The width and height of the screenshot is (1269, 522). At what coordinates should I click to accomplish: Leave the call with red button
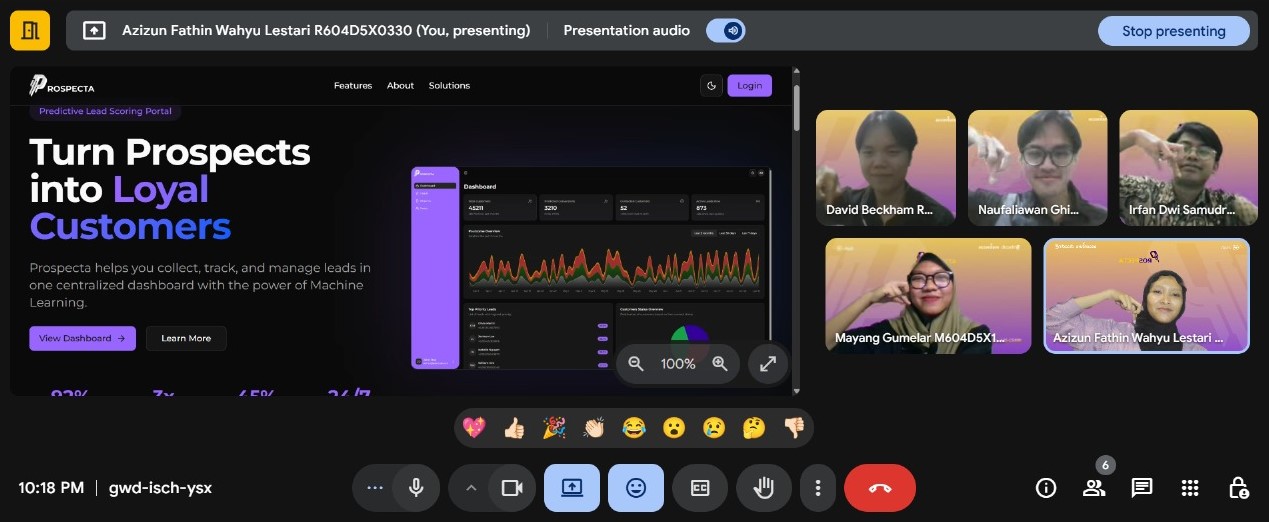[x=880, y=488]
